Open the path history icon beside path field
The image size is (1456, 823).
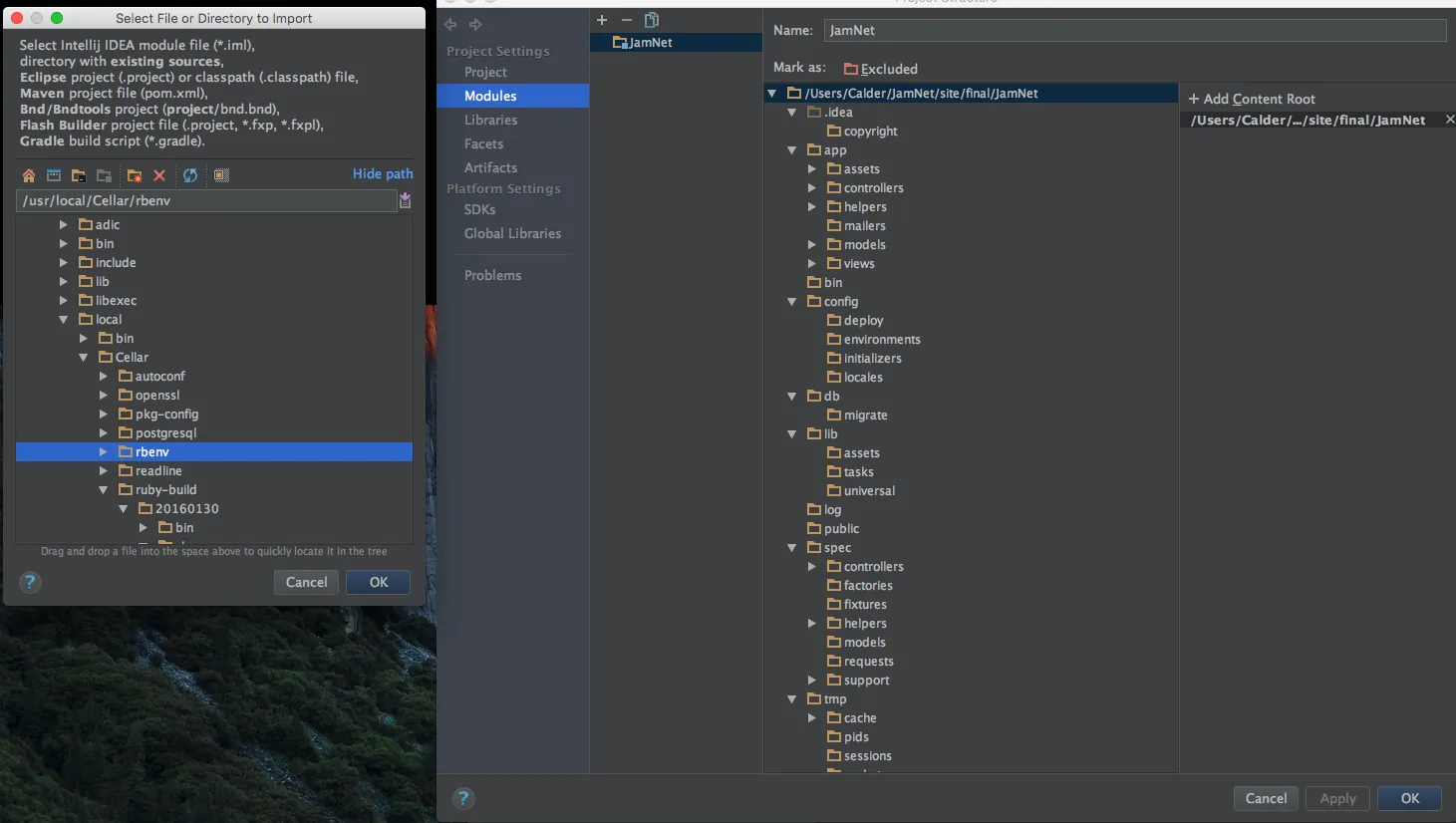pyautogui.click(x=405, y=200)
